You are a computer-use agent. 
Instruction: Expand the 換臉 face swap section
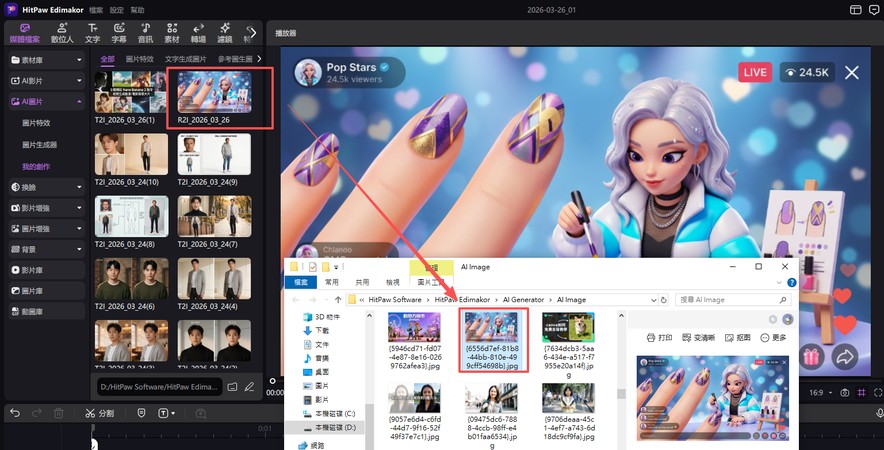[44, 186]
